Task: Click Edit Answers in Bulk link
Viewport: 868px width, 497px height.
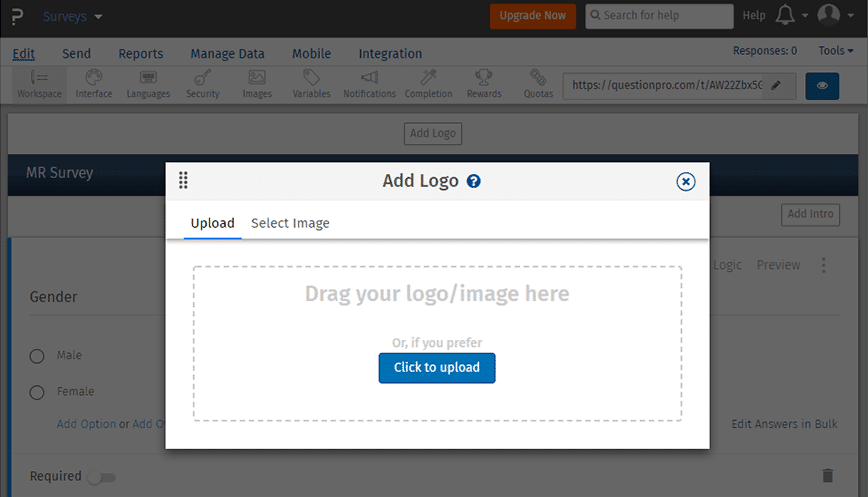Action: tap(784, 424)
